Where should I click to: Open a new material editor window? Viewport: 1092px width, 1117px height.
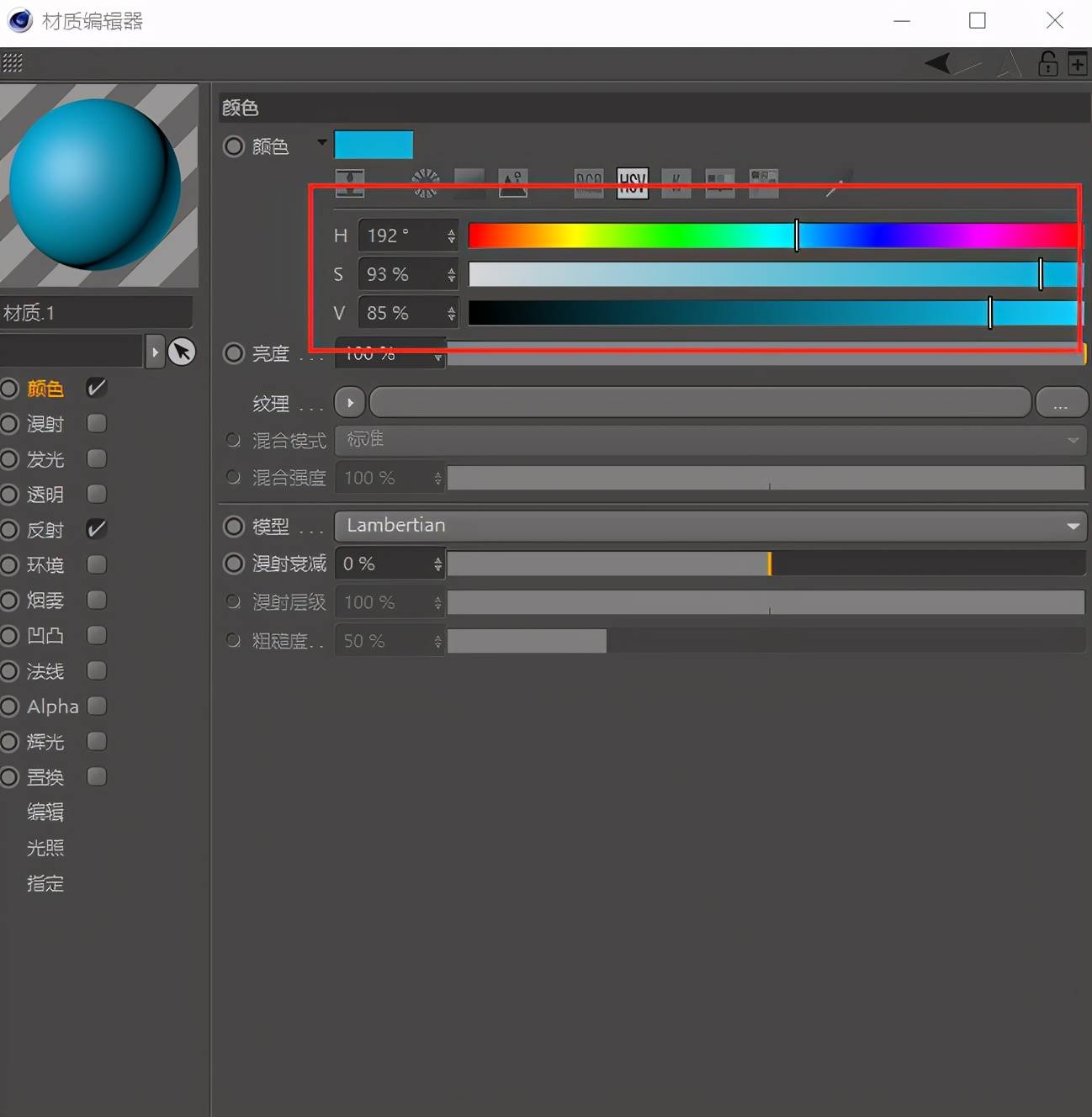[x=1078, y=63]
